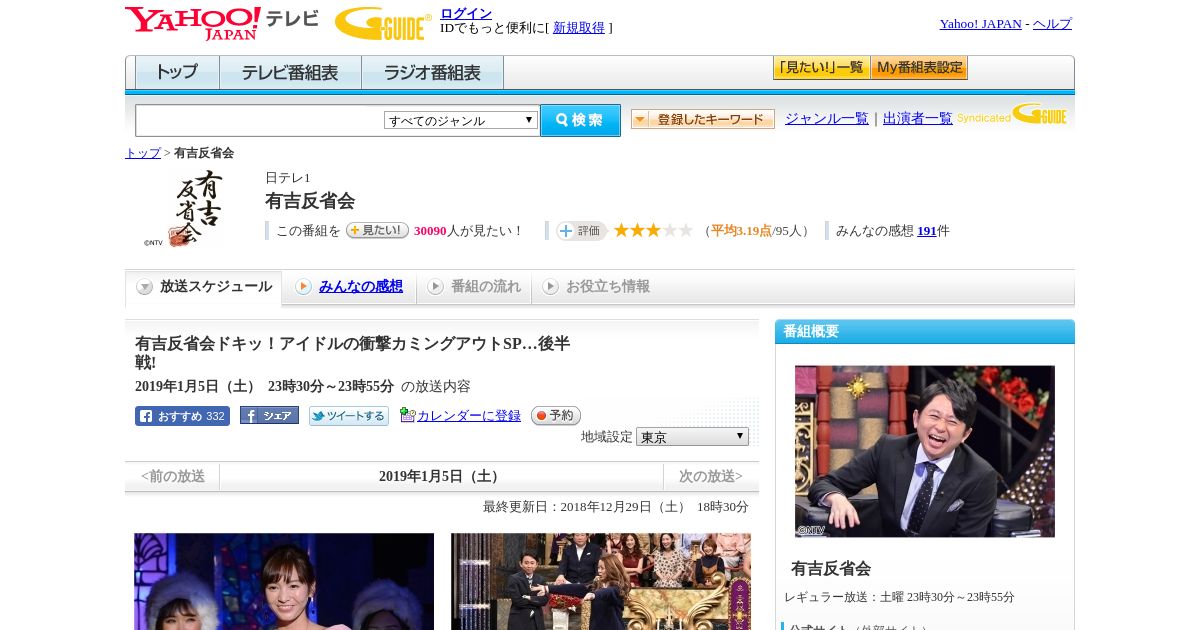Click the 有吉反省会 program logo image

(184, 208)
